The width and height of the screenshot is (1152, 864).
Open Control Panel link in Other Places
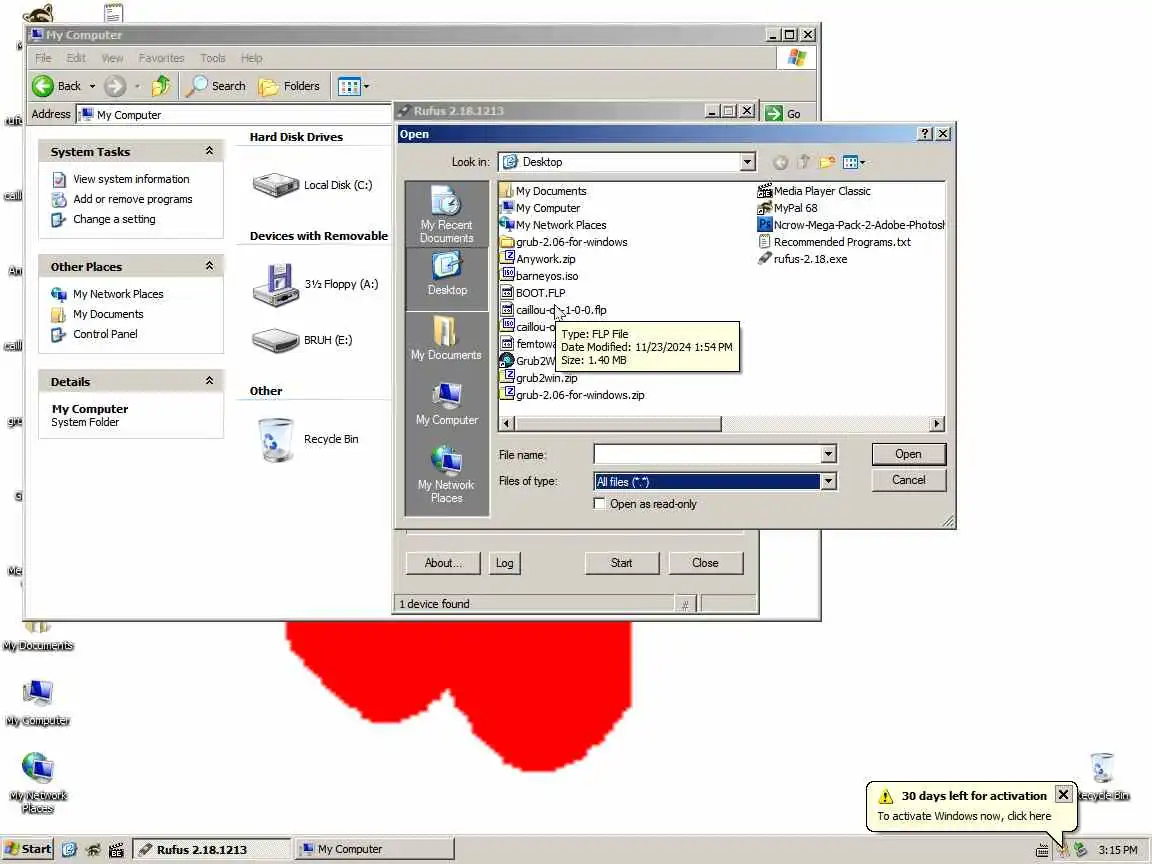pos(105,334)
